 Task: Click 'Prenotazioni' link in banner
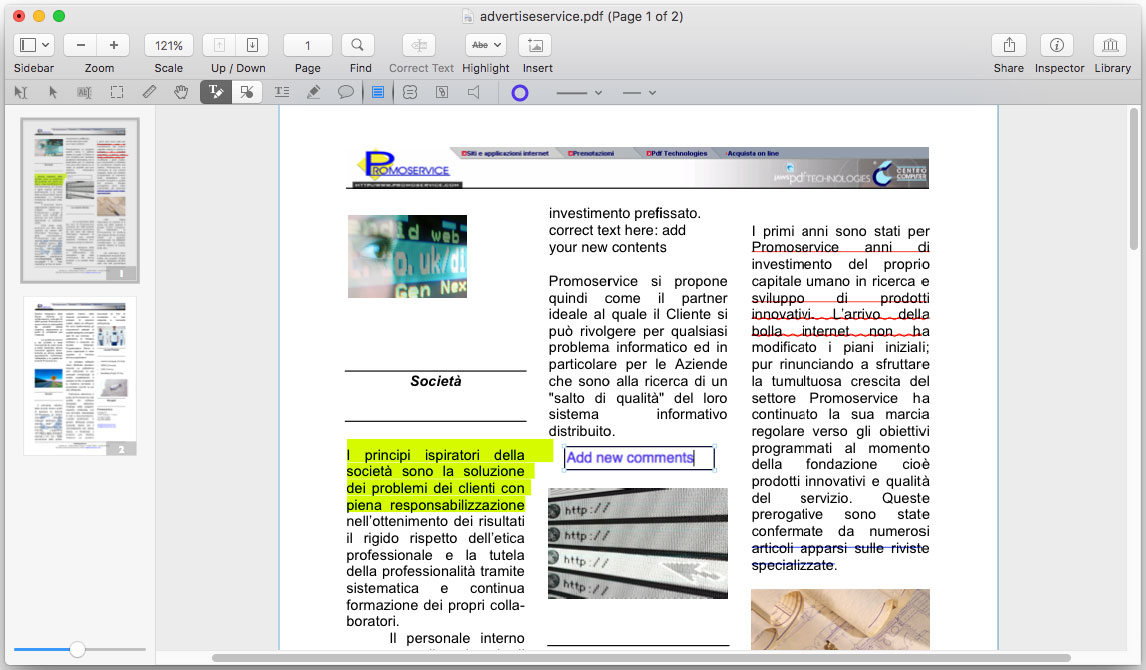click(591, 153)
